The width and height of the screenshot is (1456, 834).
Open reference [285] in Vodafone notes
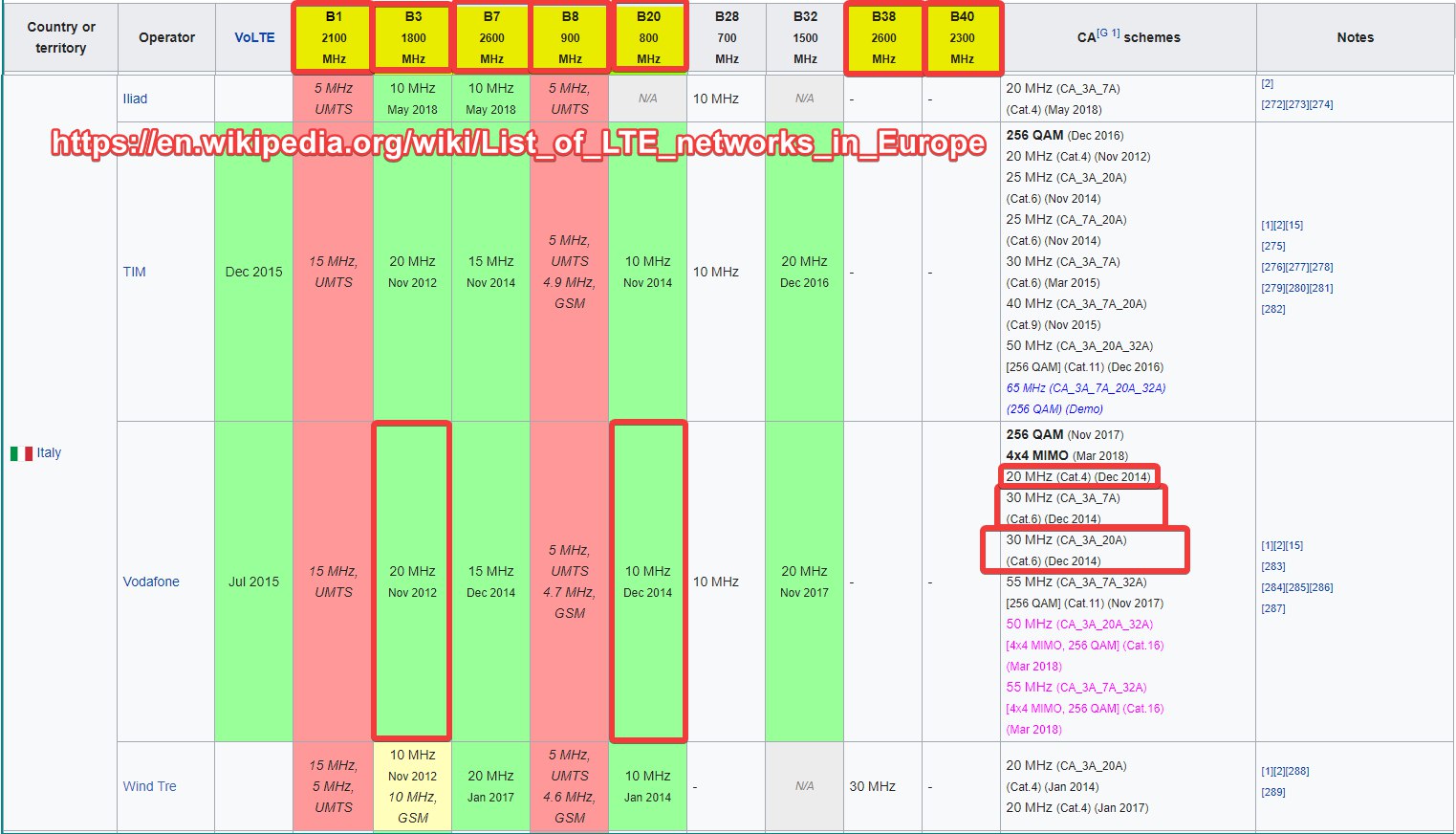tap(1297, 587)
